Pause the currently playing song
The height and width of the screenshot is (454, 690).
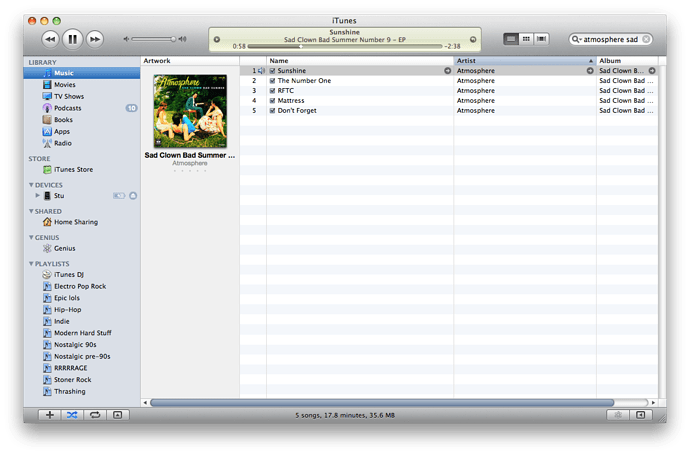pyautogui.click(x=72, y=39)
